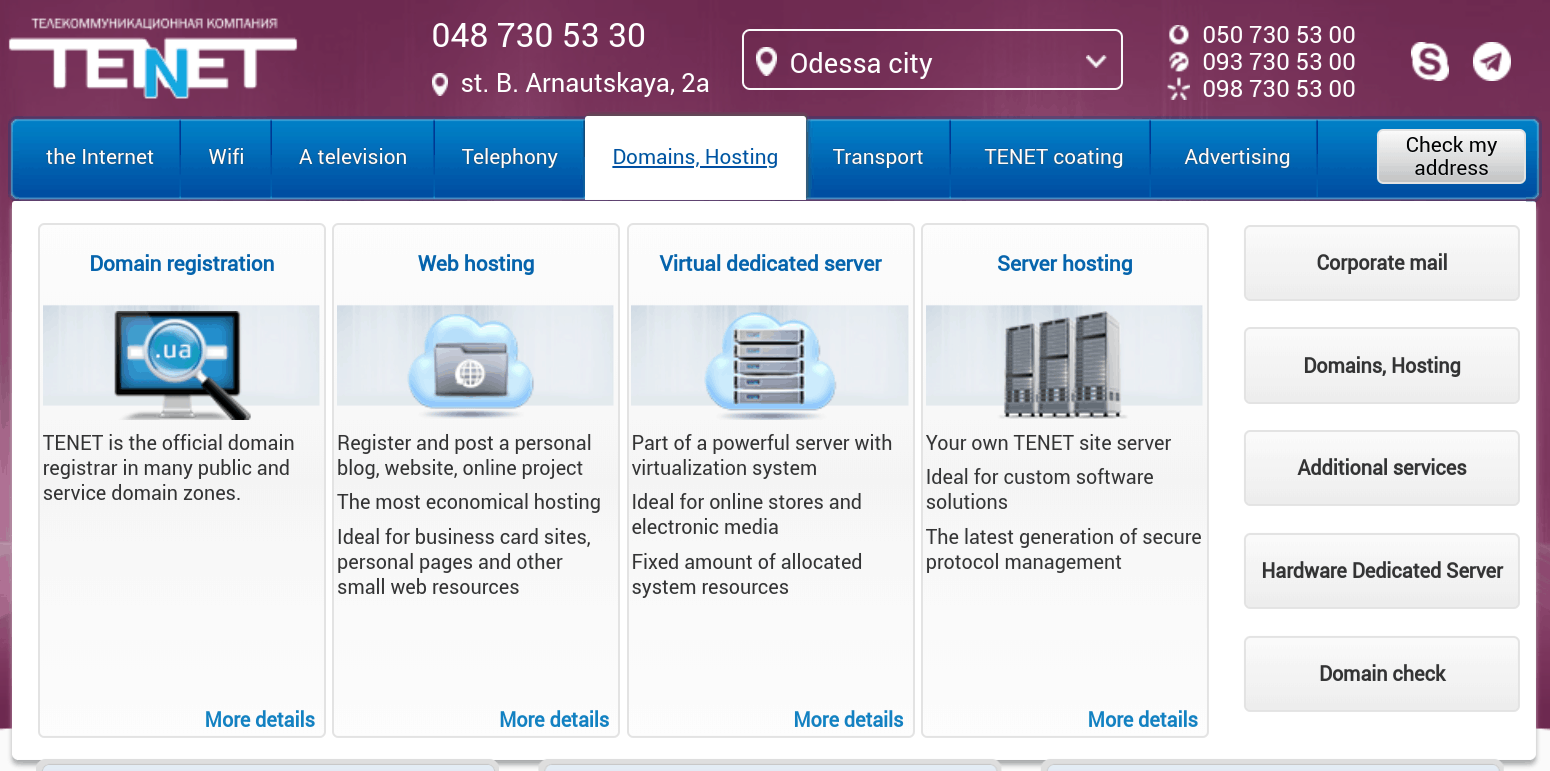The width and height of the screenshot is (1550, 771).
Task: Open the Hardware Dedicated Server button
Action: point(1382,571)
